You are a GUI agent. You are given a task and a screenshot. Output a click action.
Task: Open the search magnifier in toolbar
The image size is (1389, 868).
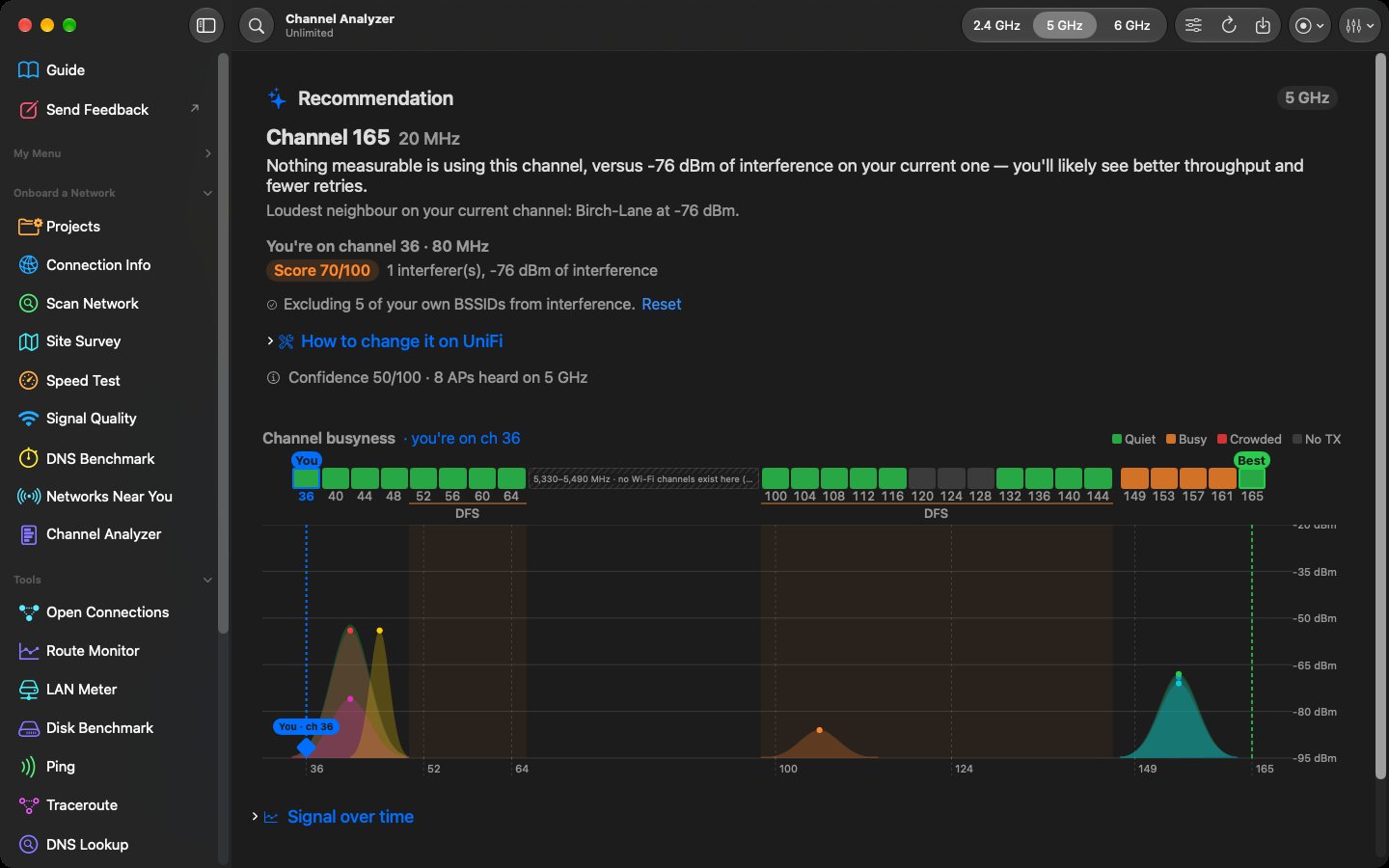257,26
